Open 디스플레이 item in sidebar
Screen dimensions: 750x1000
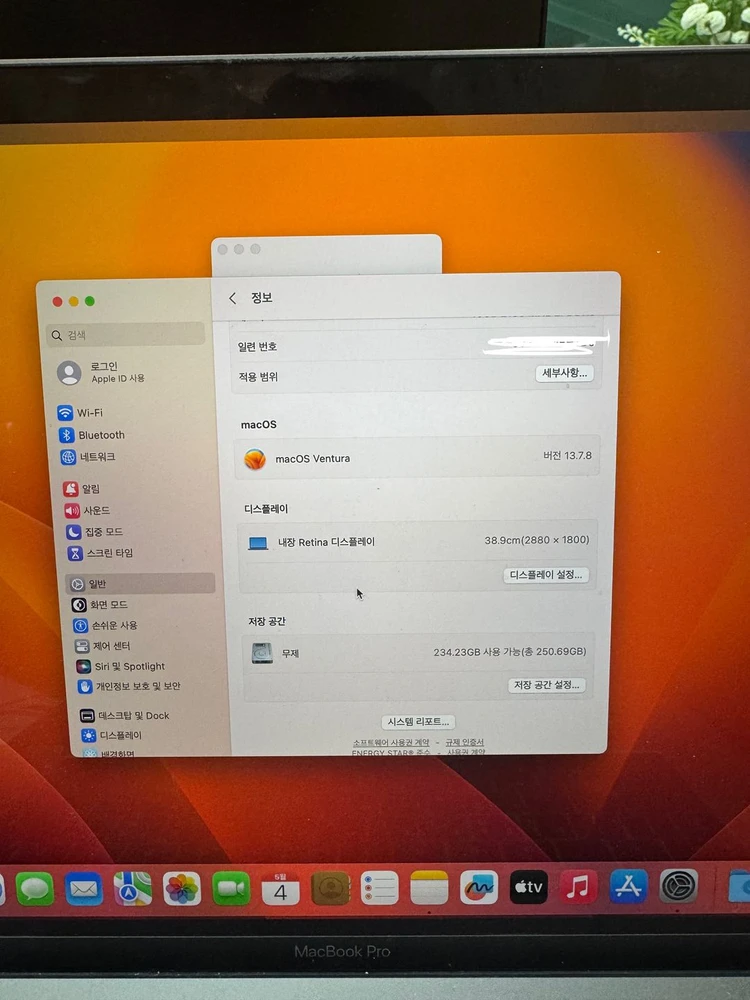[112, 735]
